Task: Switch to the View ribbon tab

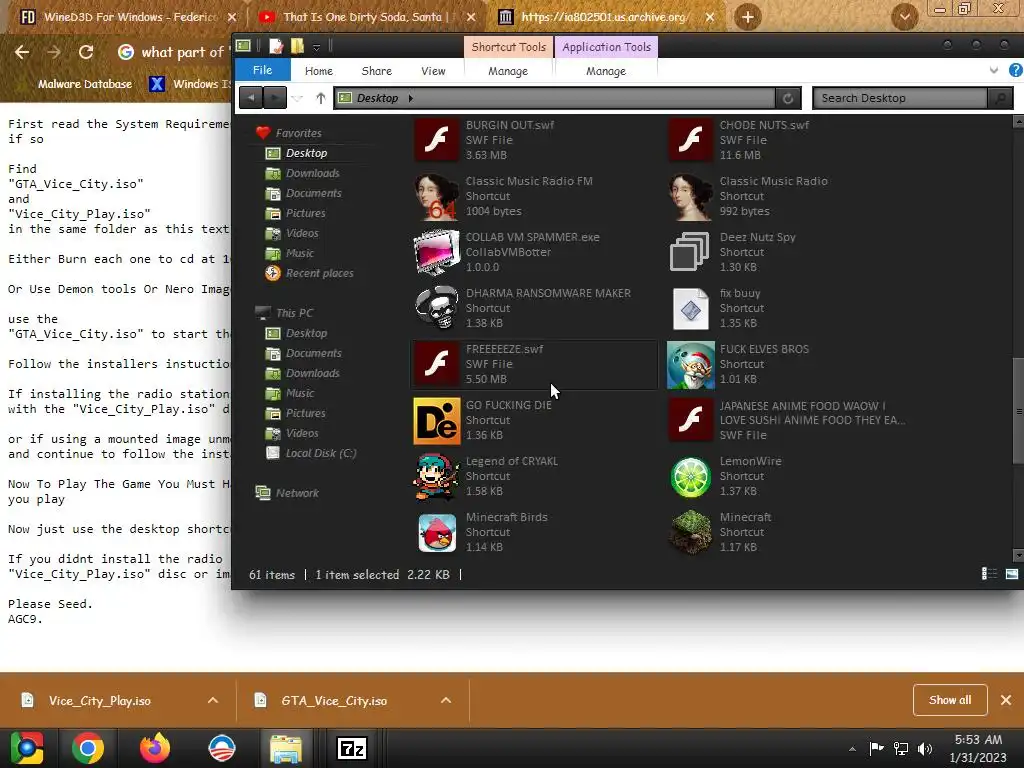Action: pos(433,71)
